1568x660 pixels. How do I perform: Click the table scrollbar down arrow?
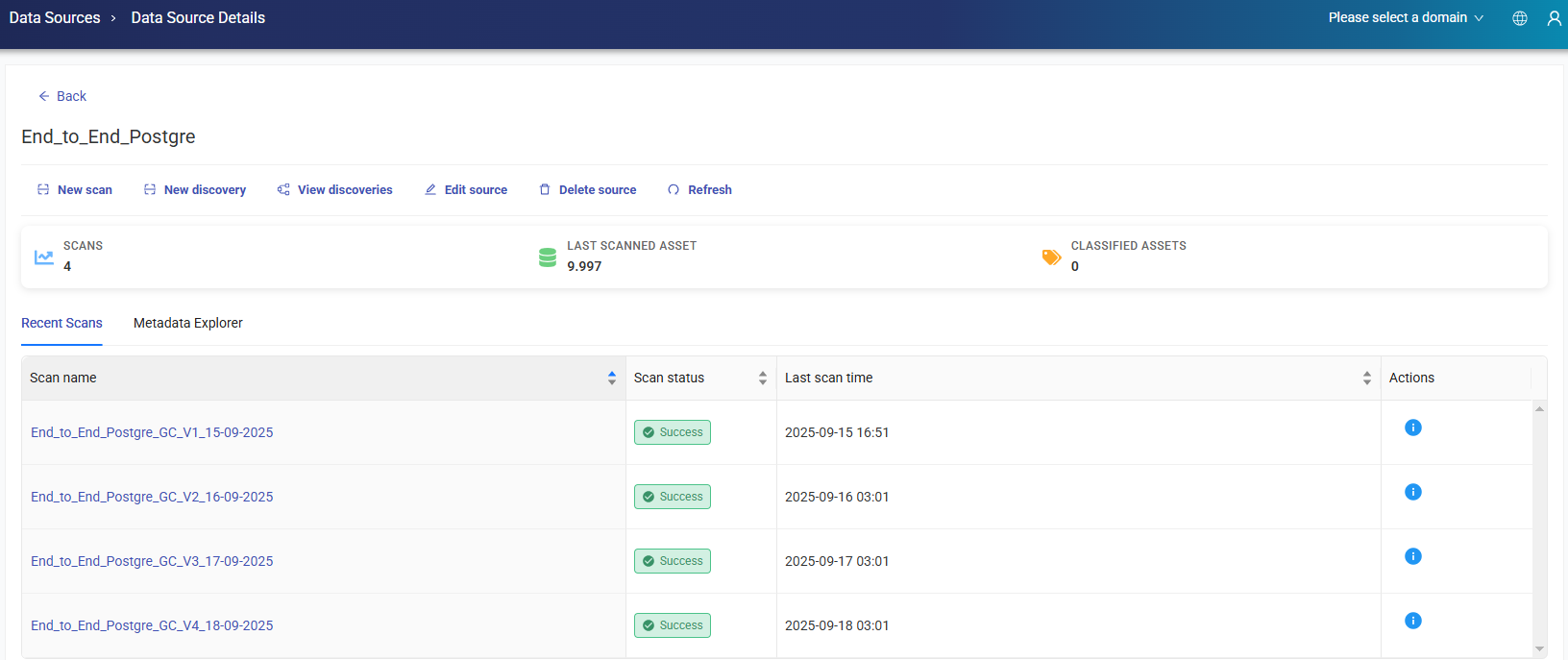pyautogui.click(x=1539, y=649)
